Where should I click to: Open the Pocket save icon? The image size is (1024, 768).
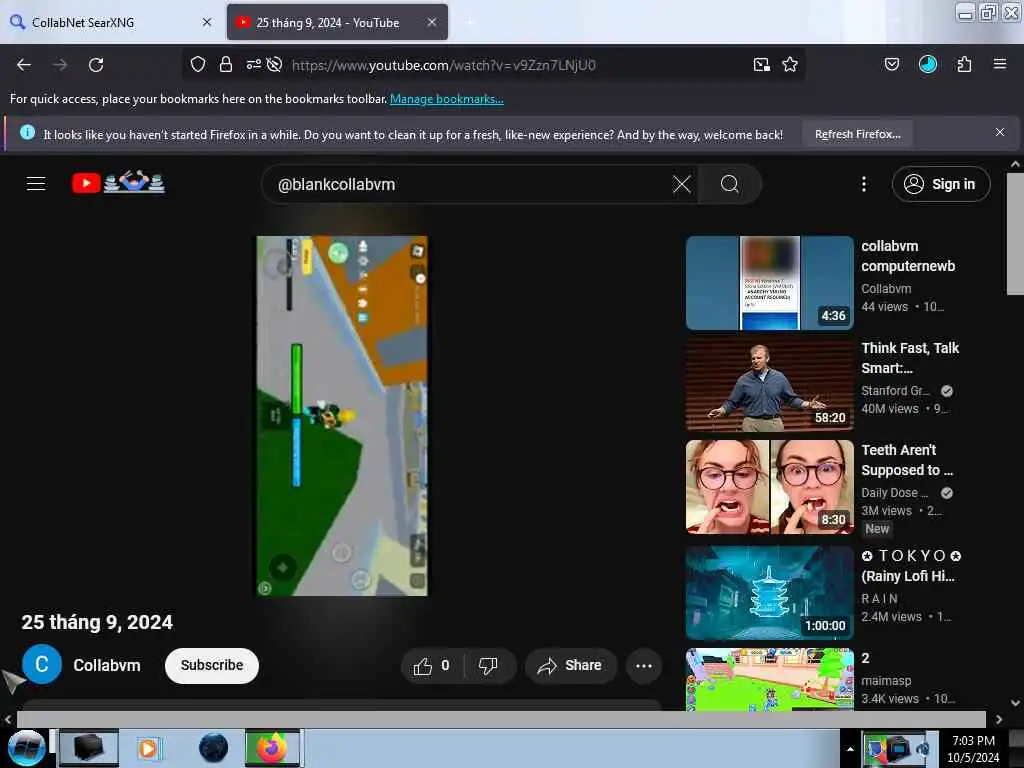point(892,64)
